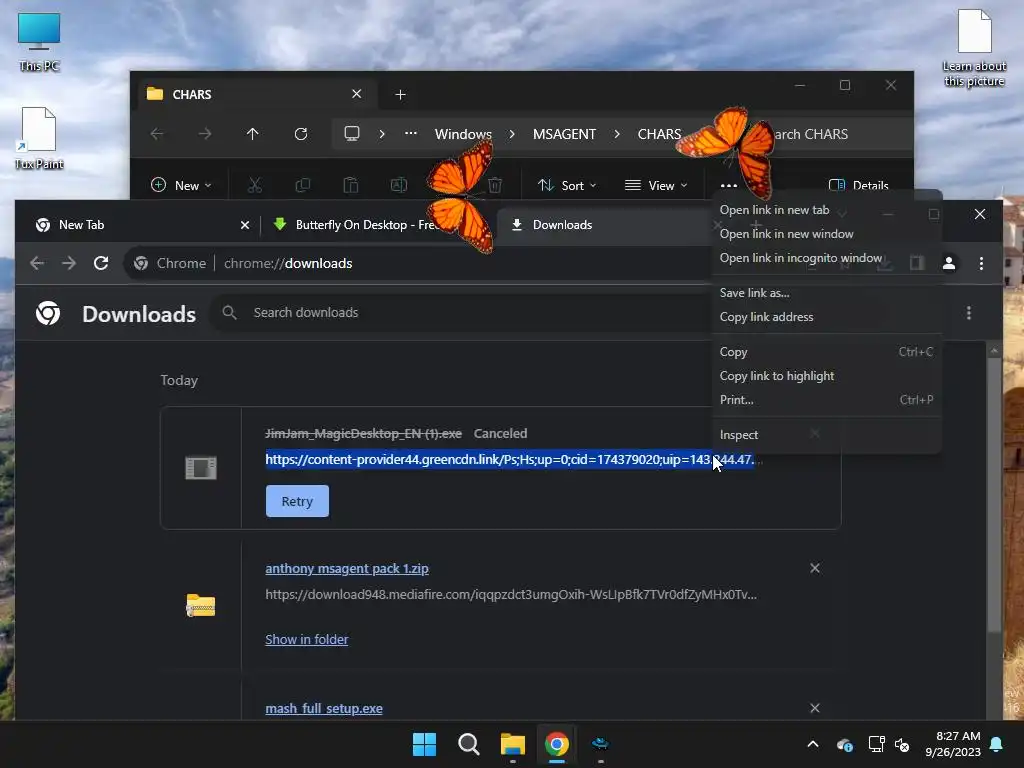Click MSAGENT in Explorer breadcrumb
The width and height of the screenshot is (1024, 768).
(564, 134)
